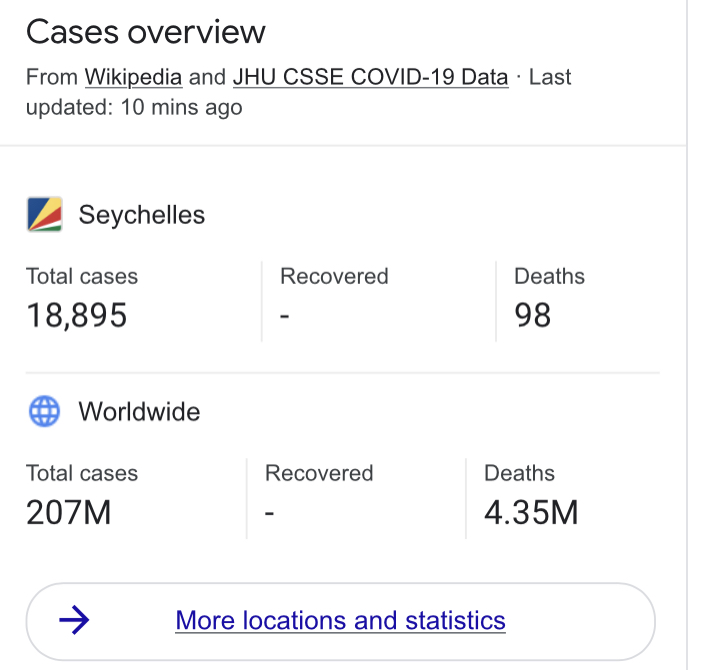This screenshot has width=703, height=670.
Task: Click worldwide total cases value 207M
Action: [x=68, y=513]
